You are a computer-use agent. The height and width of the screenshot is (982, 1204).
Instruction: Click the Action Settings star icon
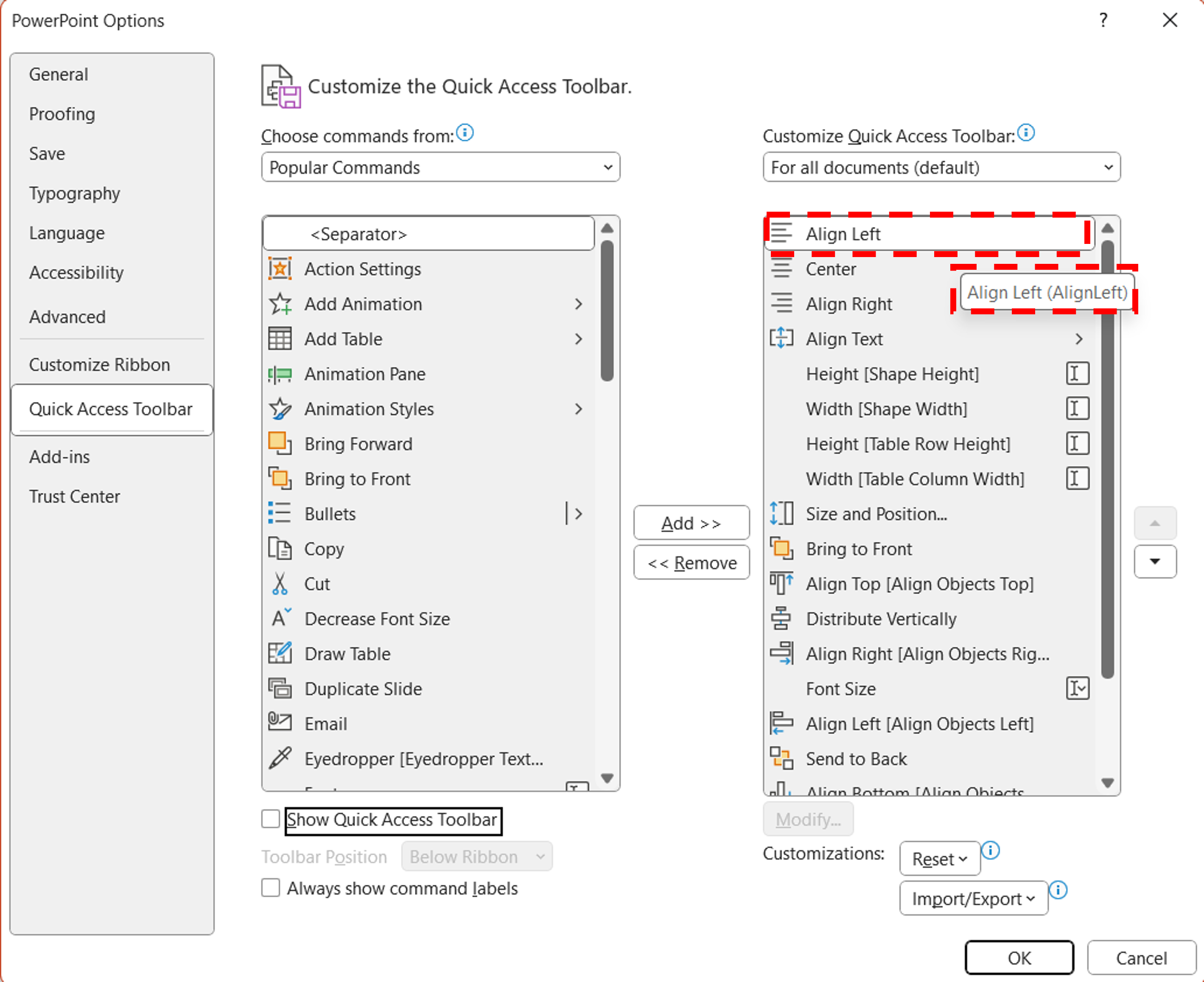pyautogui.click(x=280, y=269)
